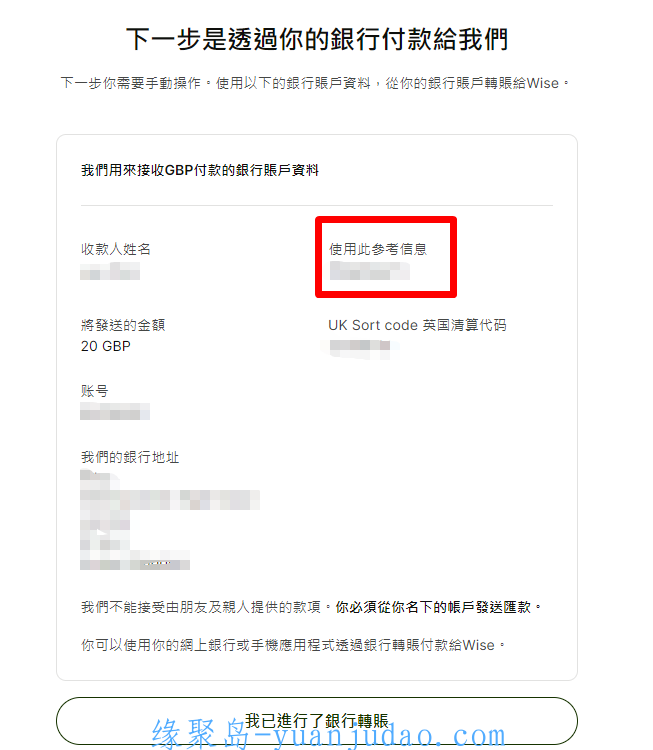This screenshot has height=750, width=653.
Task: Click the heading 下一步是透過你的銀行付款給我們
Action: click(317, 39)
